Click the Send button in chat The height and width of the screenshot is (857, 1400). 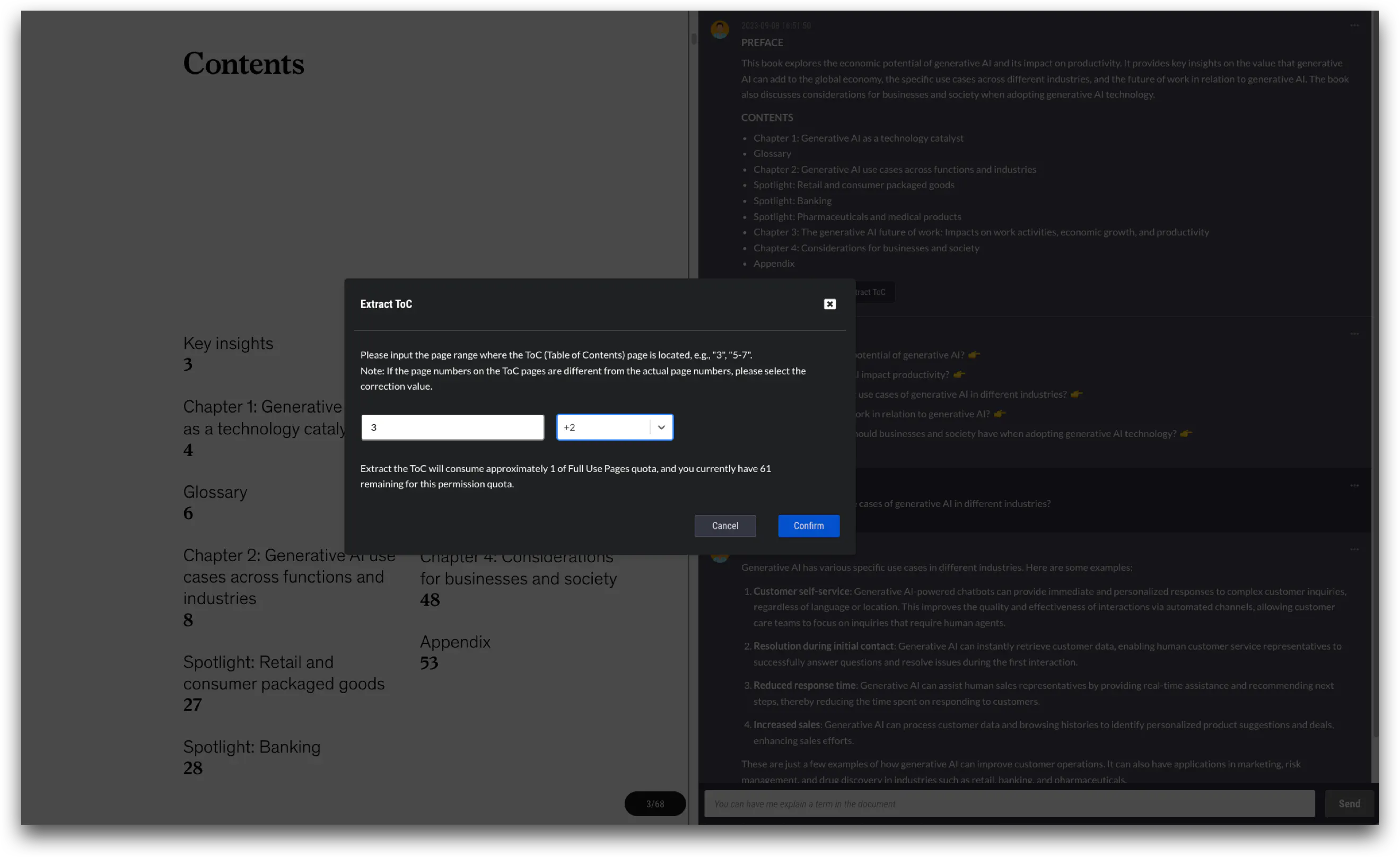(x=1349, y=803)
